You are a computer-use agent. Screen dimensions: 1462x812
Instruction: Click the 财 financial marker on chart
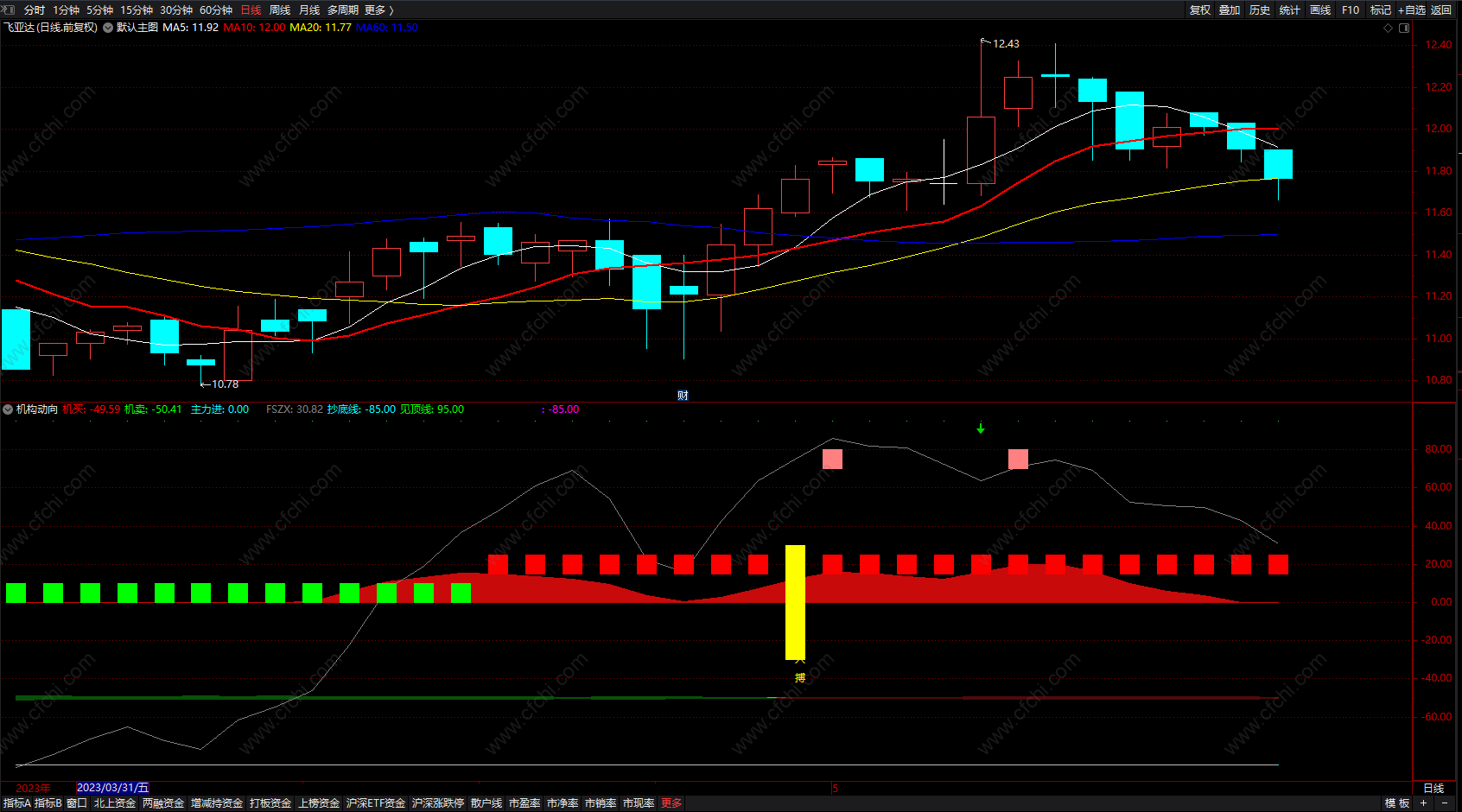tap(683, 396)
